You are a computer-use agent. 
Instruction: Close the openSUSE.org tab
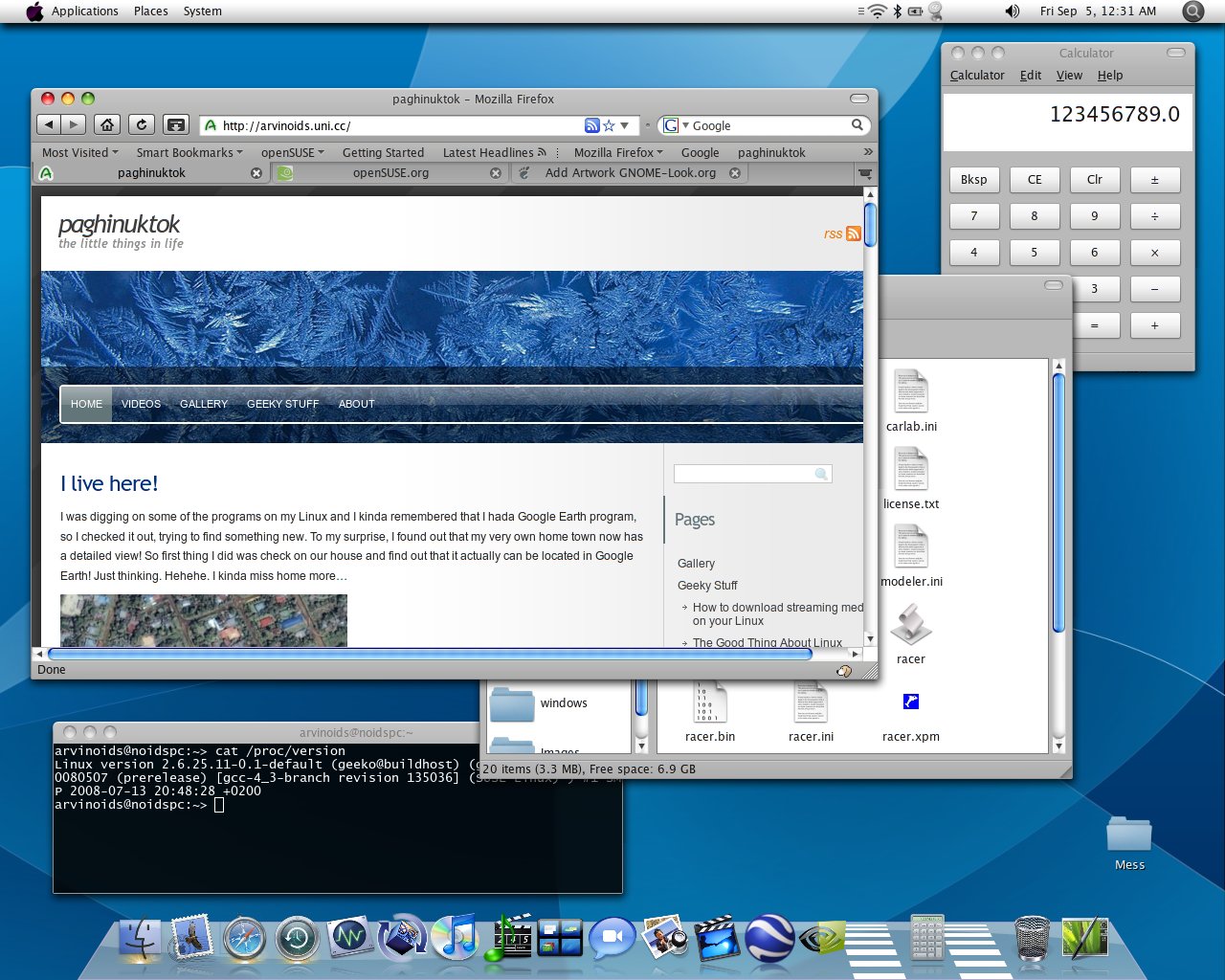click(496, 173)
